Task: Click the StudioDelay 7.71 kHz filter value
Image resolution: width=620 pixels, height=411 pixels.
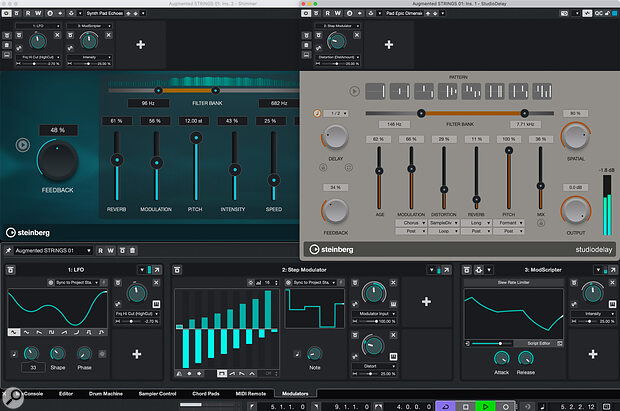Action: pos(525,124)
